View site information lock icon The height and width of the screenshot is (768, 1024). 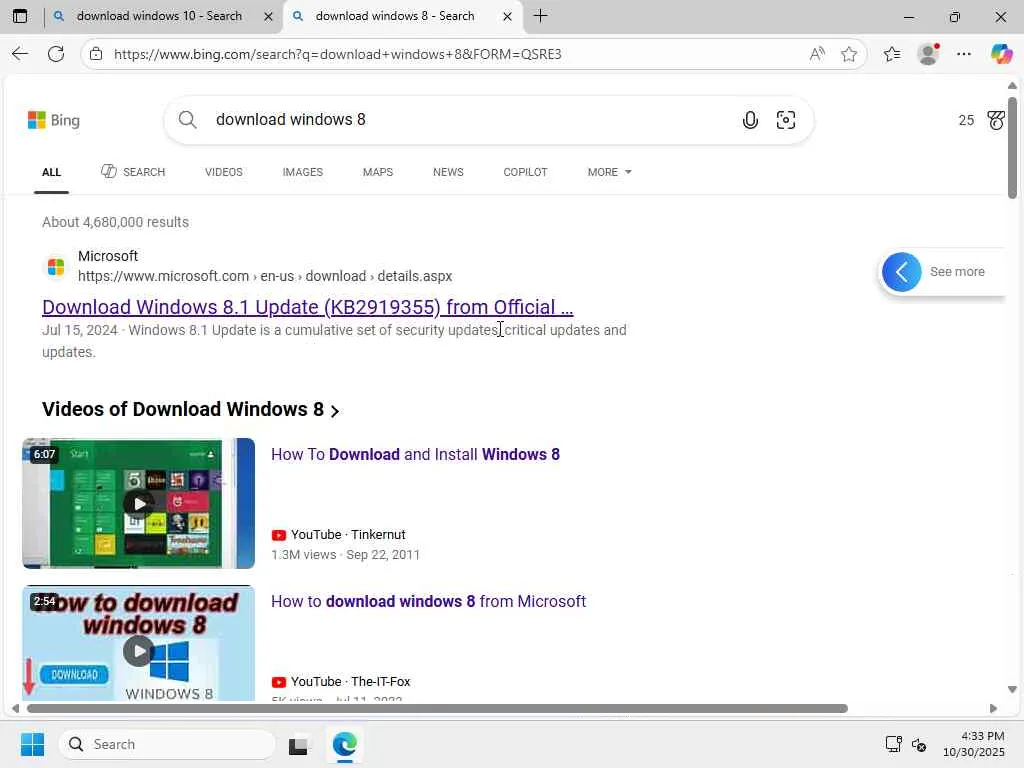96,54
